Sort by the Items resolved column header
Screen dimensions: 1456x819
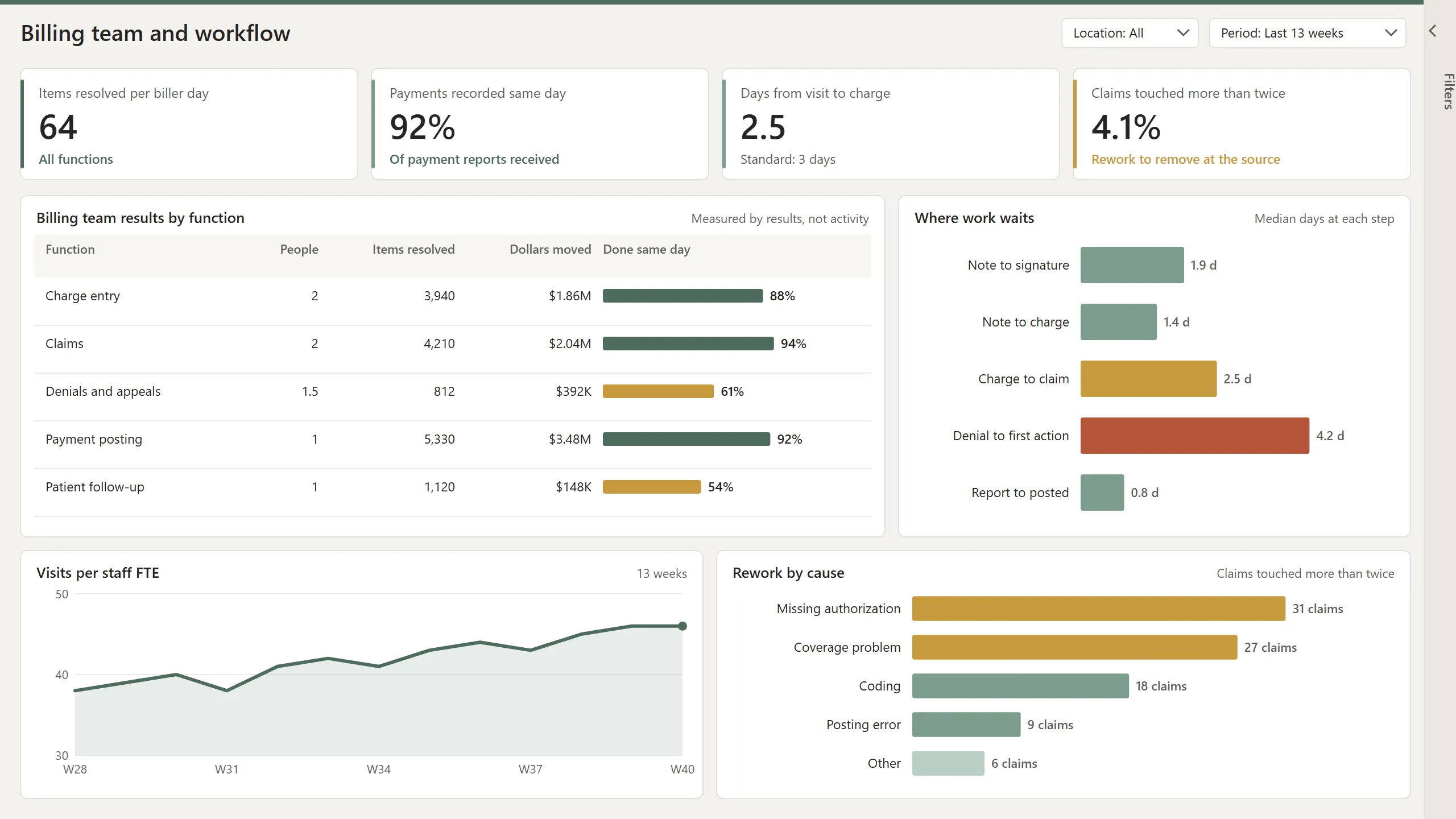click(413, 249)
